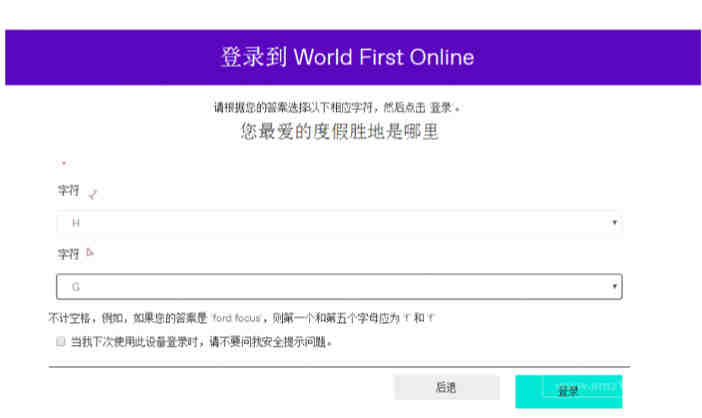Click the instruction text above the security question
This screenshot has width=702, height=418.
click(337, 107)
